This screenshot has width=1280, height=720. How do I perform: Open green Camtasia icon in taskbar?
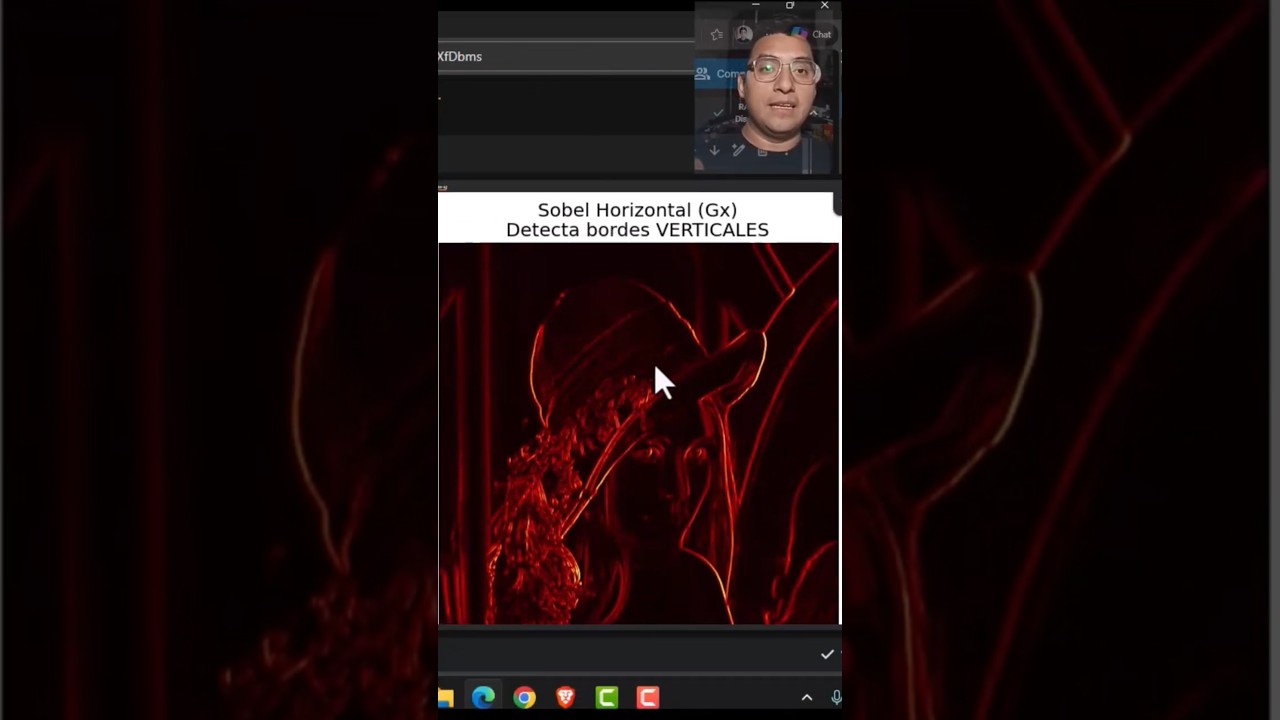pos(607,697)
